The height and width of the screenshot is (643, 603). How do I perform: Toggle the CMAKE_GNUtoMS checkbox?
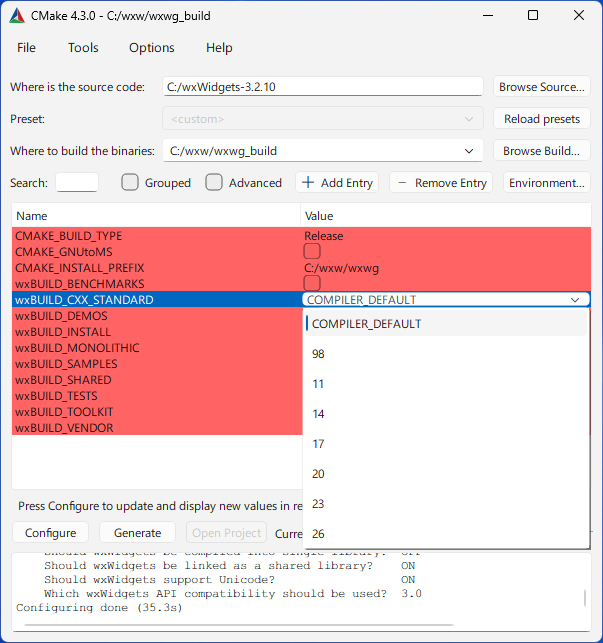(x=312, y=251)
